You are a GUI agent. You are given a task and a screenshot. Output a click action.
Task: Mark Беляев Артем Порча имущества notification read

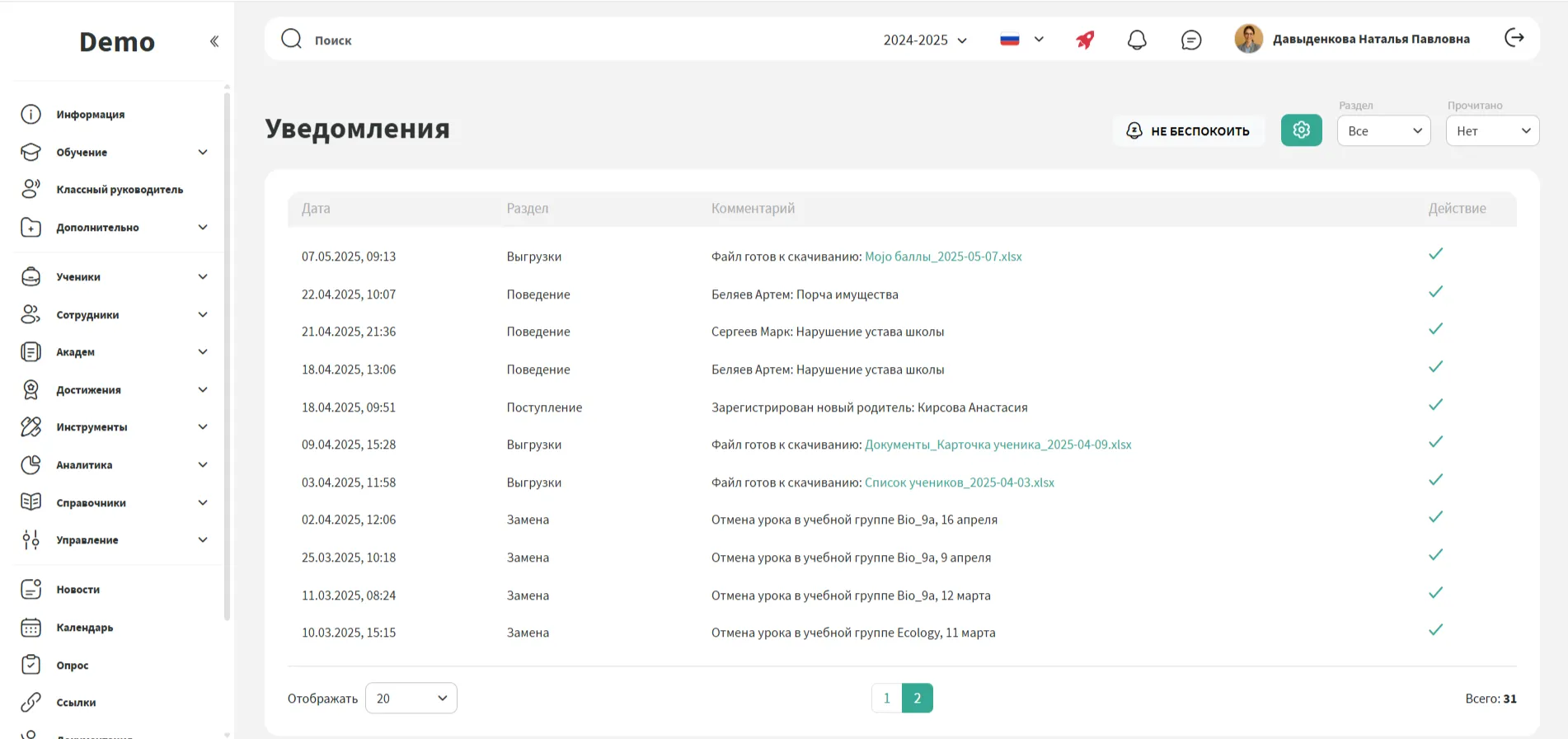point(1435,292)
